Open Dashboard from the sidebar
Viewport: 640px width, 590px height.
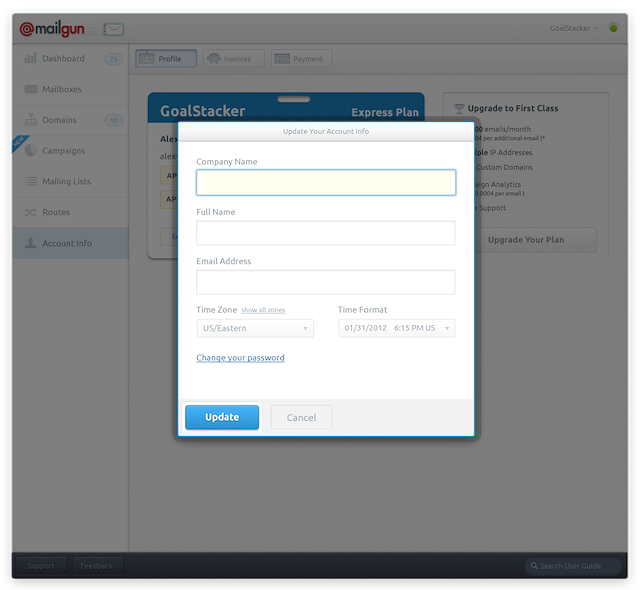[63, 59]
